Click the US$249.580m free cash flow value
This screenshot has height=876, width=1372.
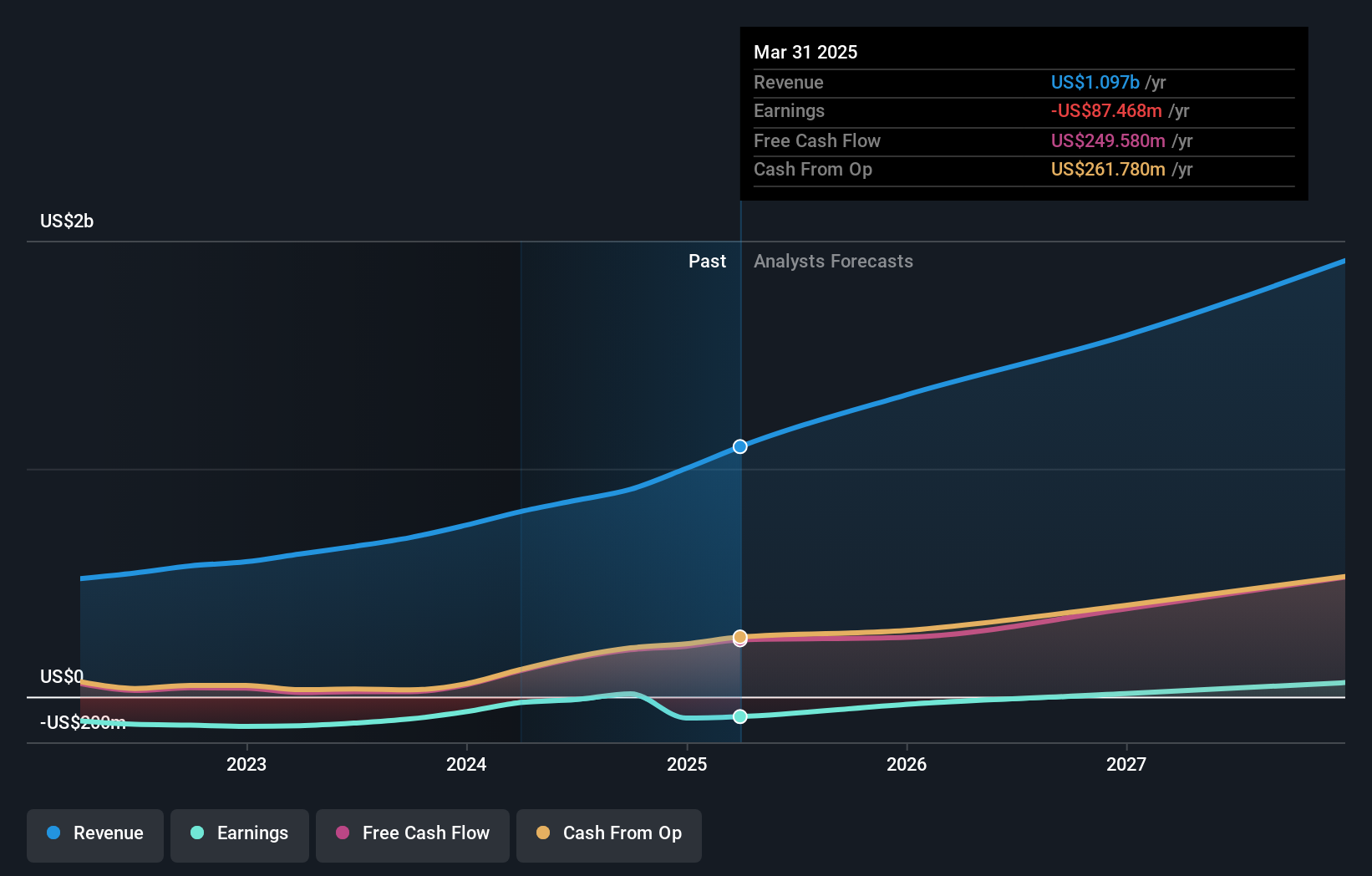[1108, 140]
